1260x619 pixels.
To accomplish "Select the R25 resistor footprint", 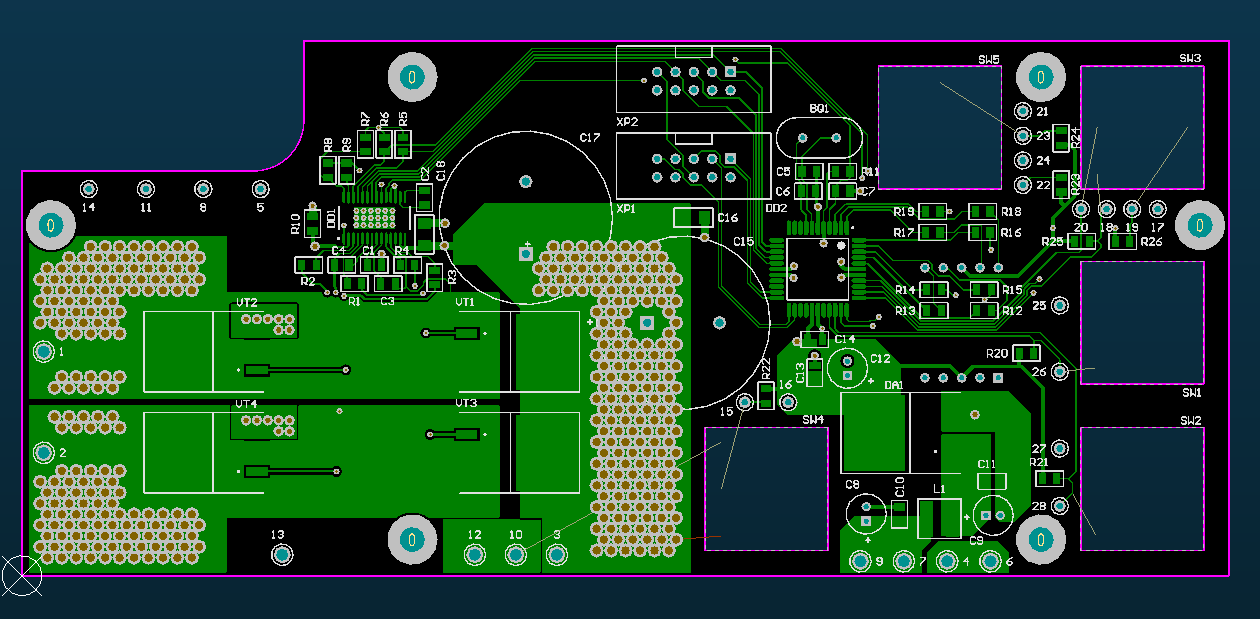I will tap(1082, 241).
